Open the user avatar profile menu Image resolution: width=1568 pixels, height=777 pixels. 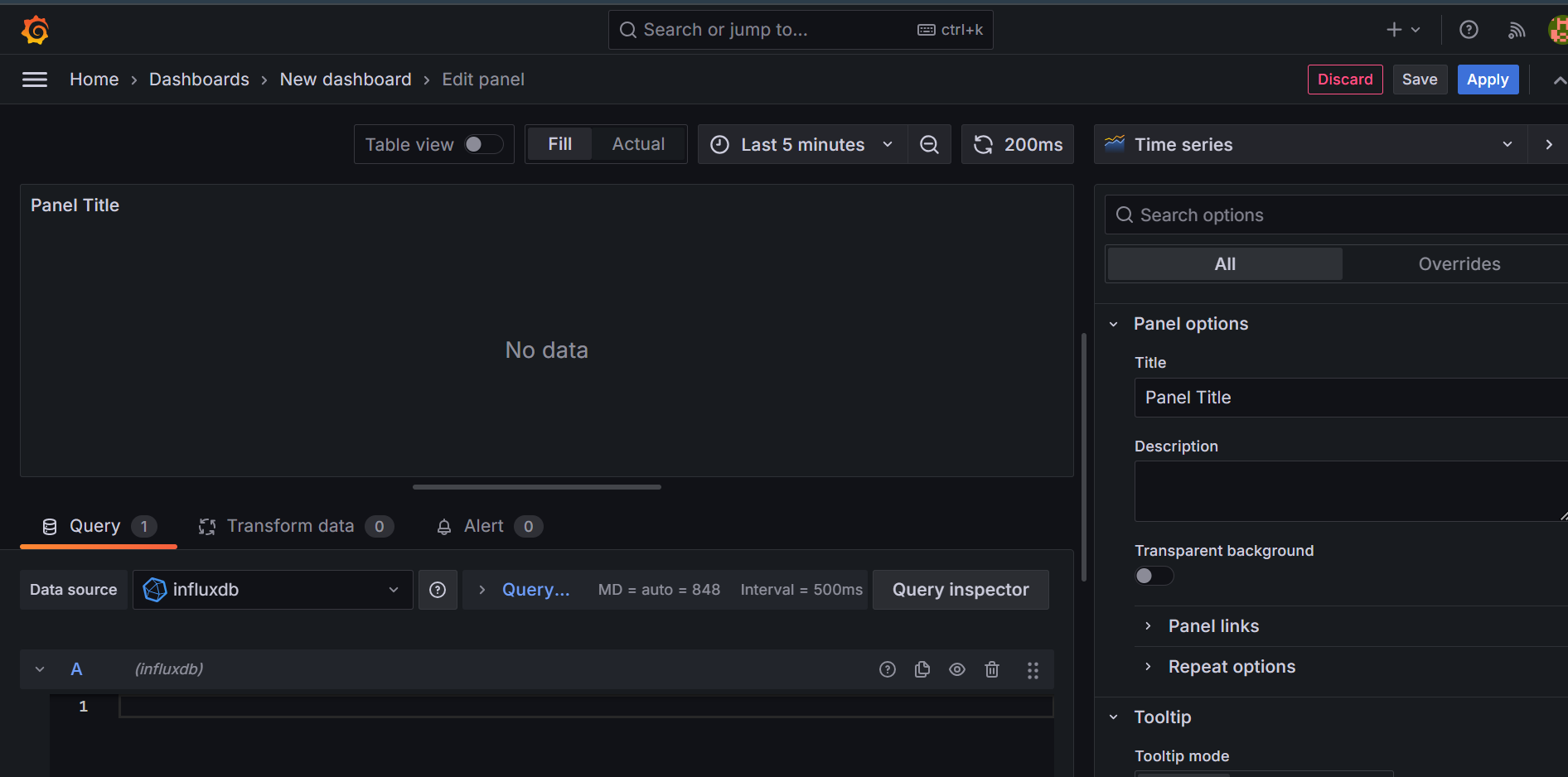[1558, 30]
